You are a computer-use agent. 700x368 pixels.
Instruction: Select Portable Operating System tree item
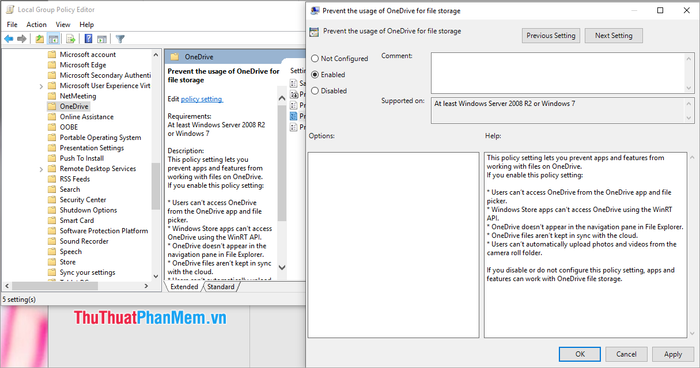100,138
